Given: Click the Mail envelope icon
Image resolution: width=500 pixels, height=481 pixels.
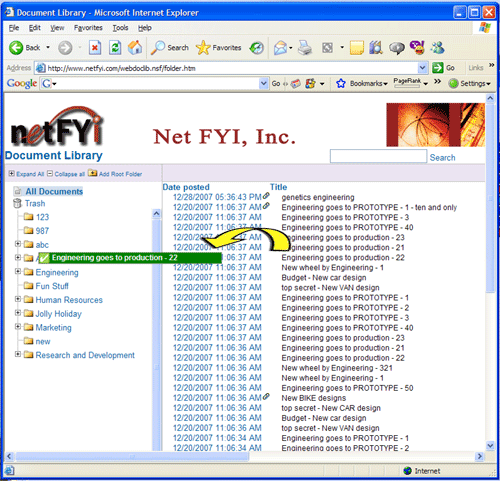Looking at the screenshot, I should click(x=280, y=48).
